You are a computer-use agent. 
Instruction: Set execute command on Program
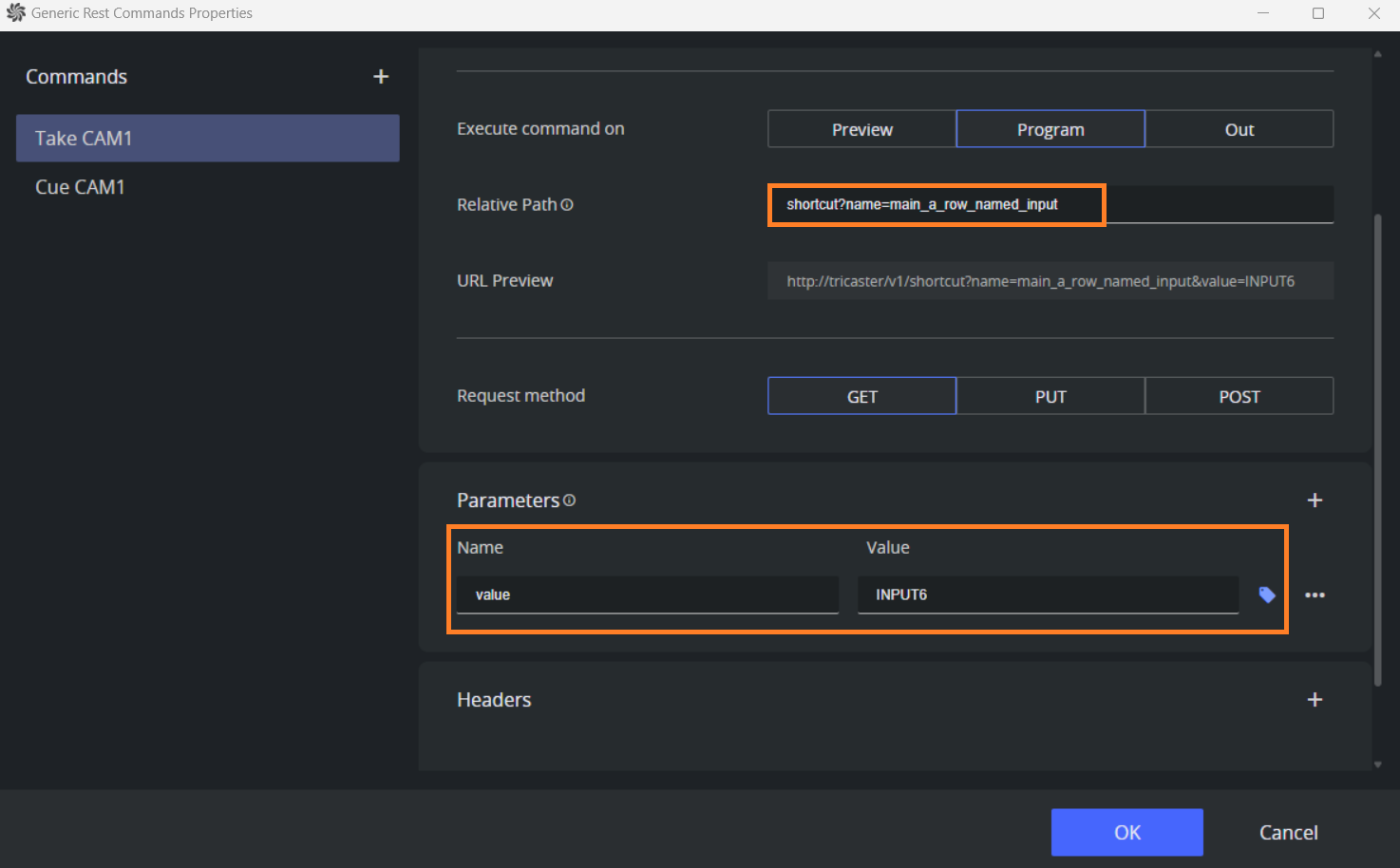click(1050, 129)
